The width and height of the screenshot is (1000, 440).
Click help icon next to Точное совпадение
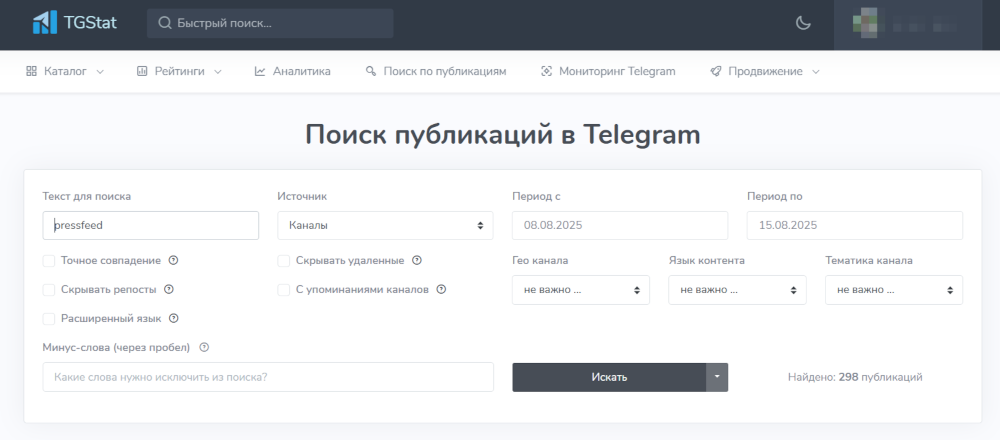[x=173, y=260]
